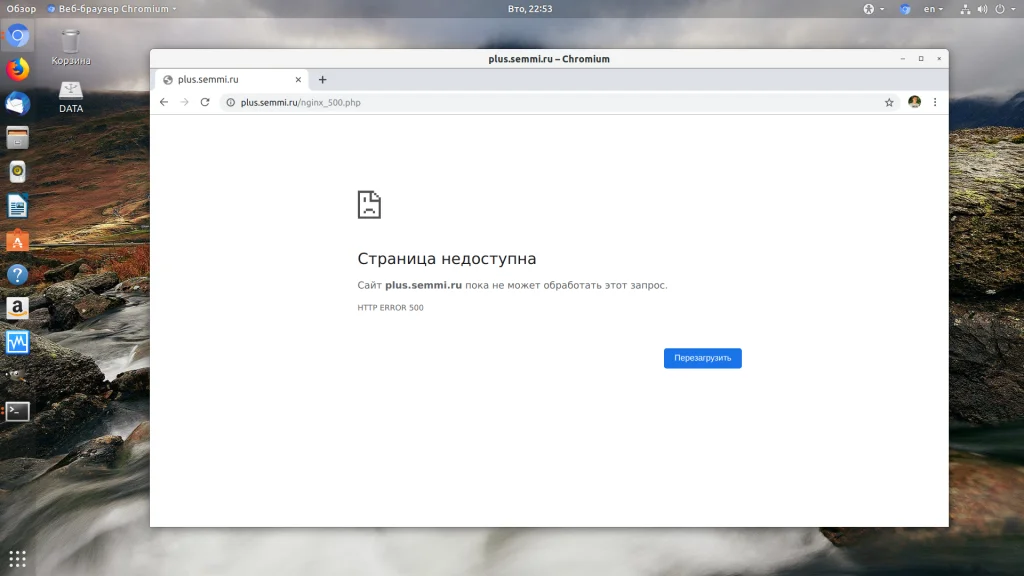Screen dimensions: 1024x576
Task: Open Веб-браузер Chromium app menu
Action: point(112,9)
